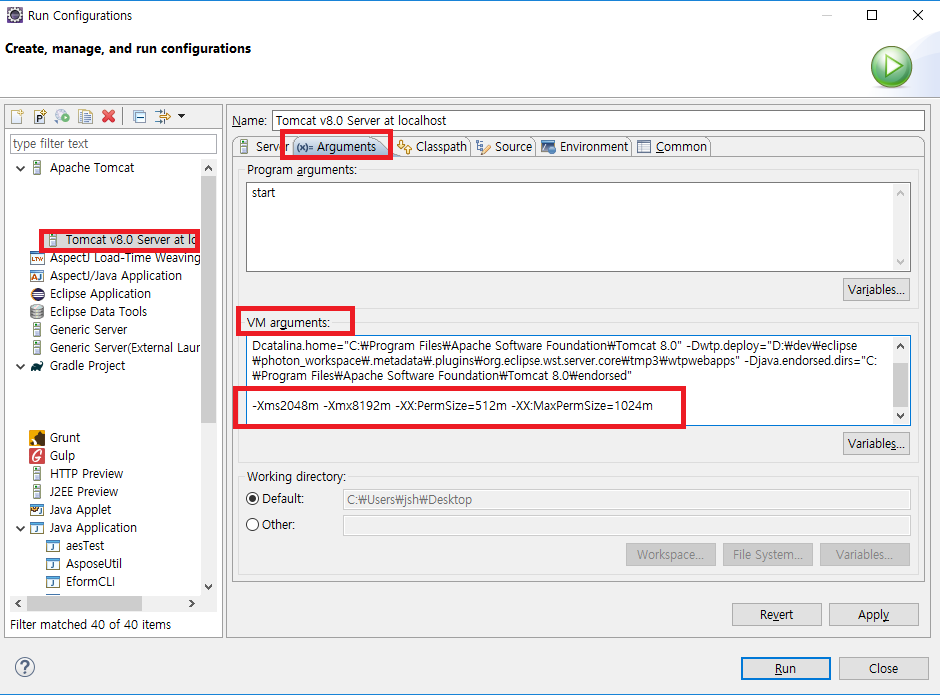Select Eclipse Data Tools entry
This screenshot has height=695, width=940.
pos(88,312)
